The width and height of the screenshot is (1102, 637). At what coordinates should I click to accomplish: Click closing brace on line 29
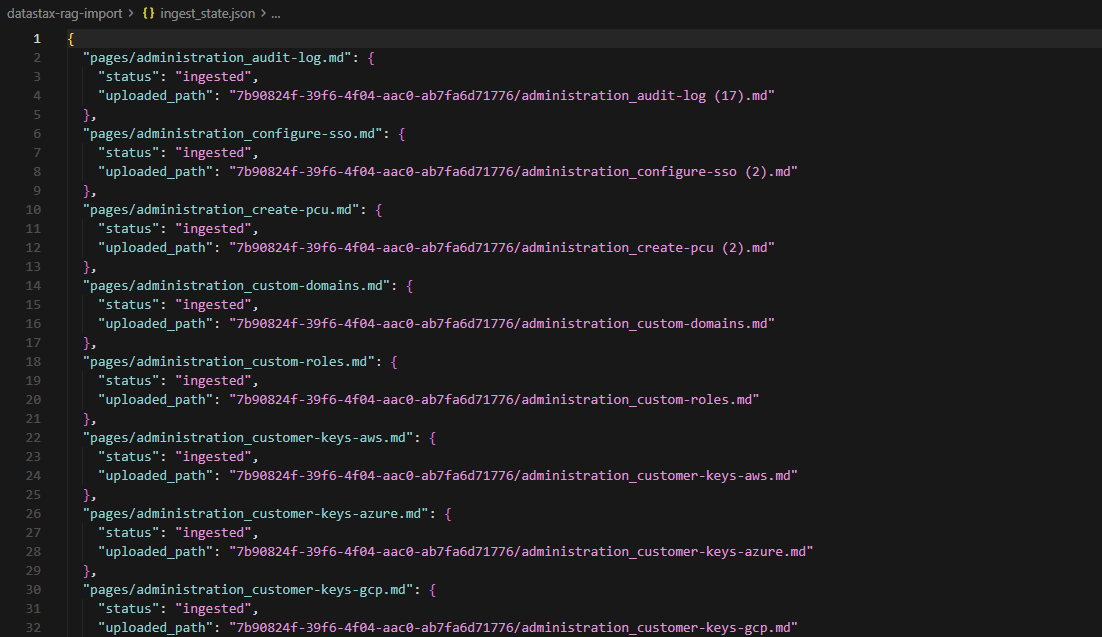[x=86, y=570]
